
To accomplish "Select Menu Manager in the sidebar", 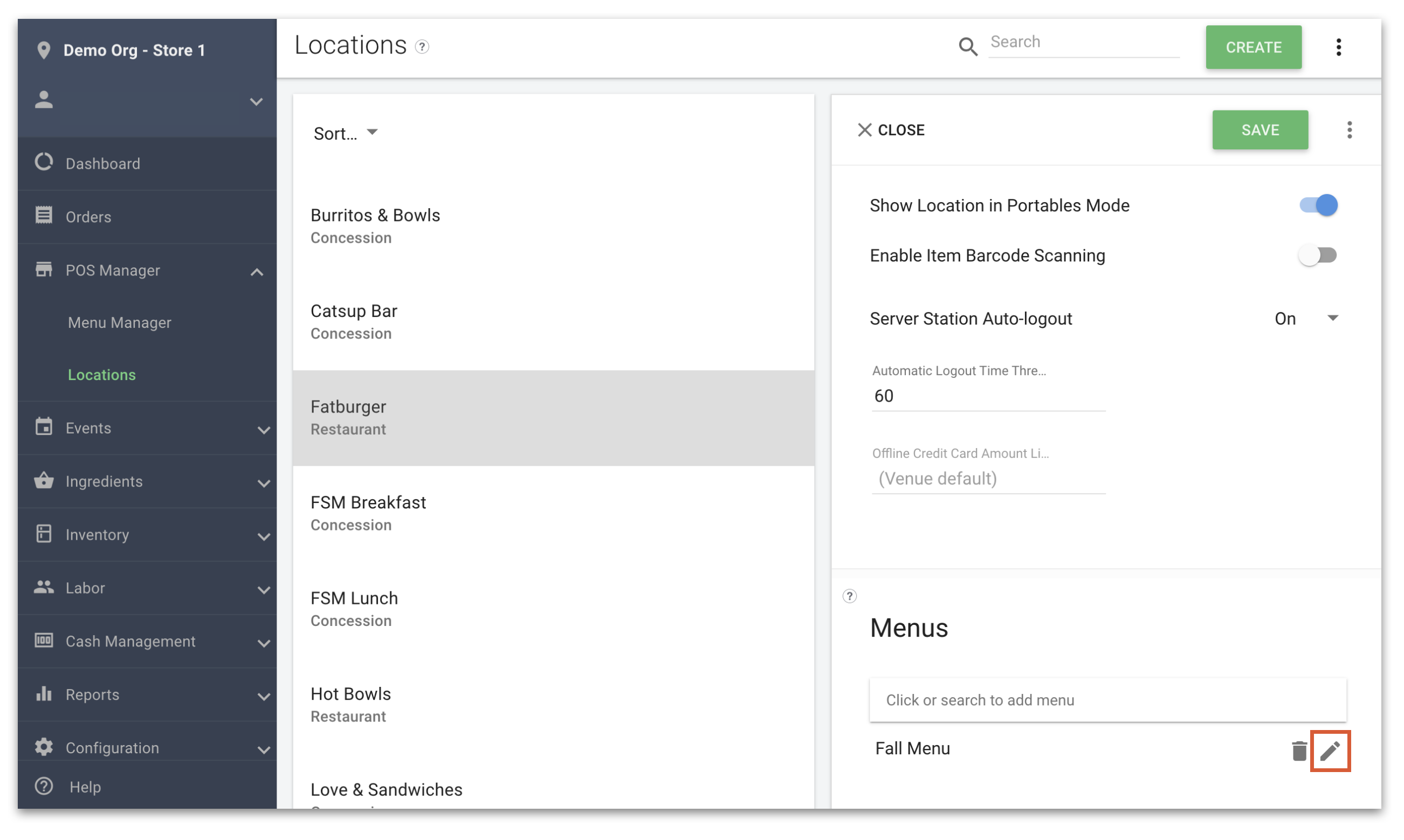I will (119, 322).
